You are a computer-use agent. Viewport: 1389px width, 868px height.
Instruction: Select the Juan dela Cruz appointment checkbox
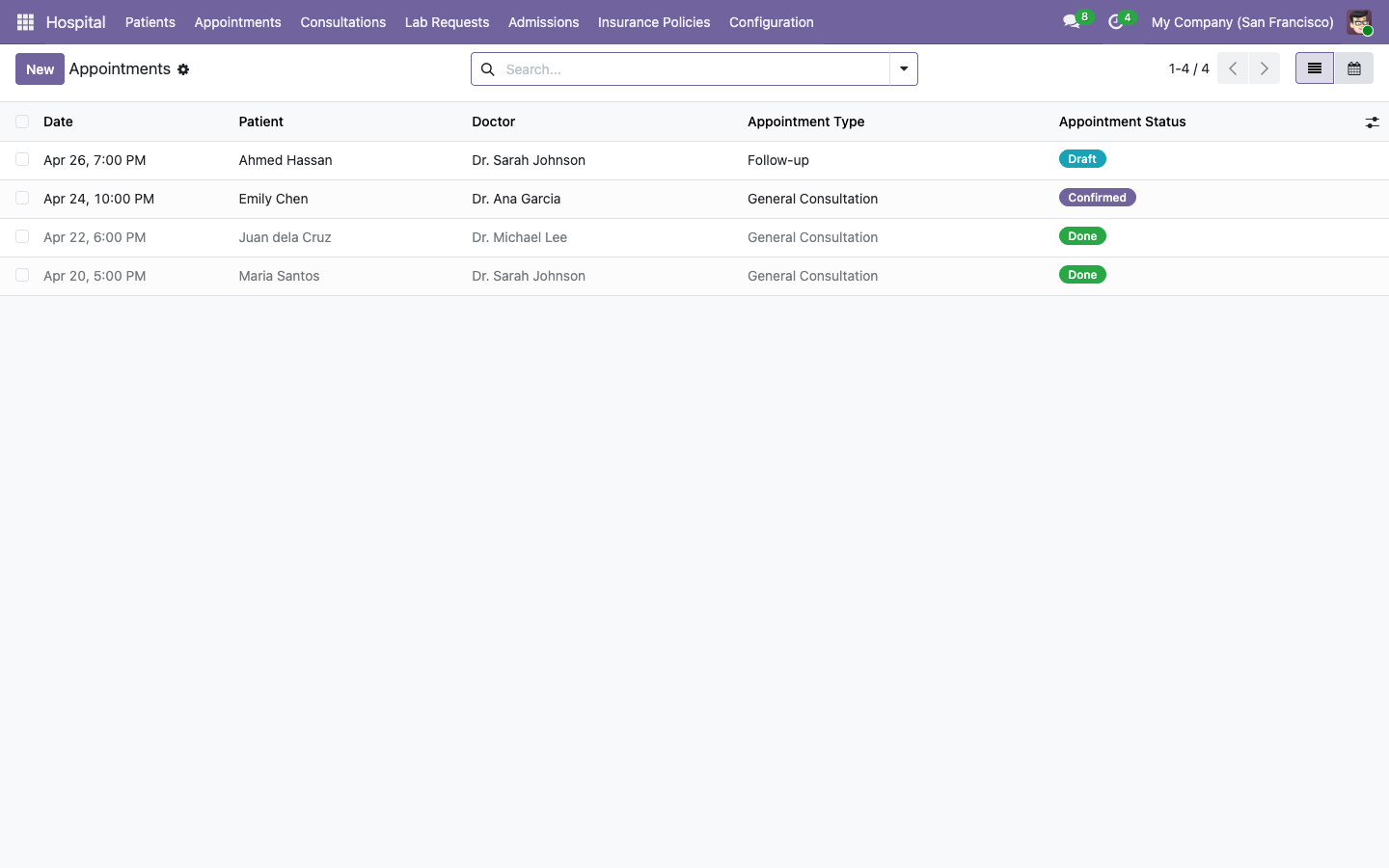22,237
